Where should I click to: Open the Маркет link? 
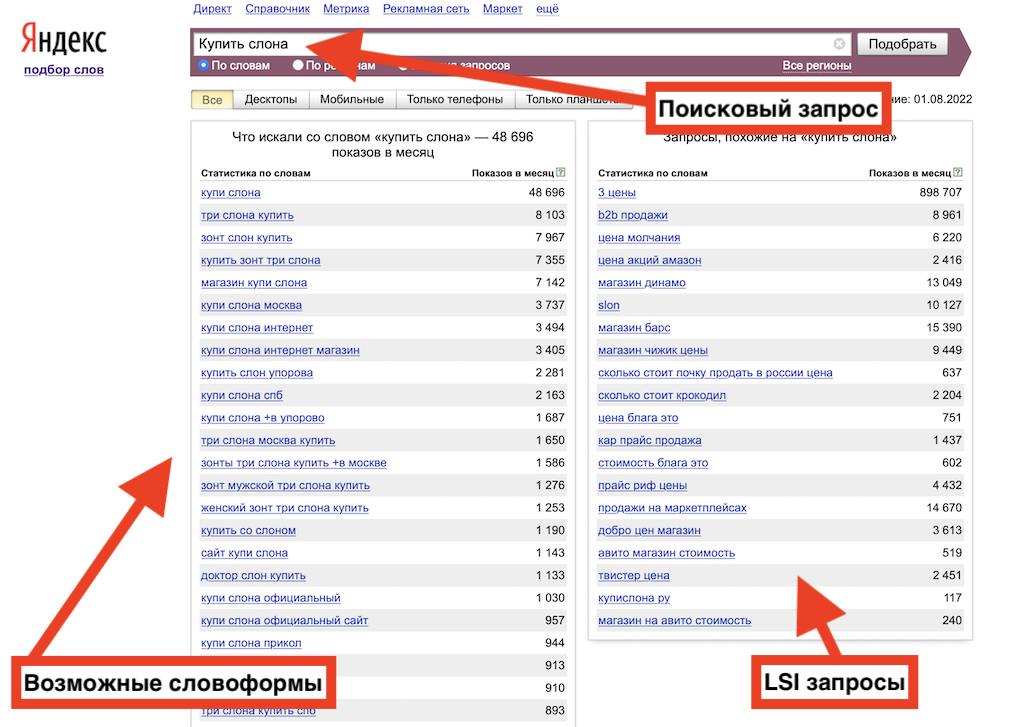pos(502,8)
